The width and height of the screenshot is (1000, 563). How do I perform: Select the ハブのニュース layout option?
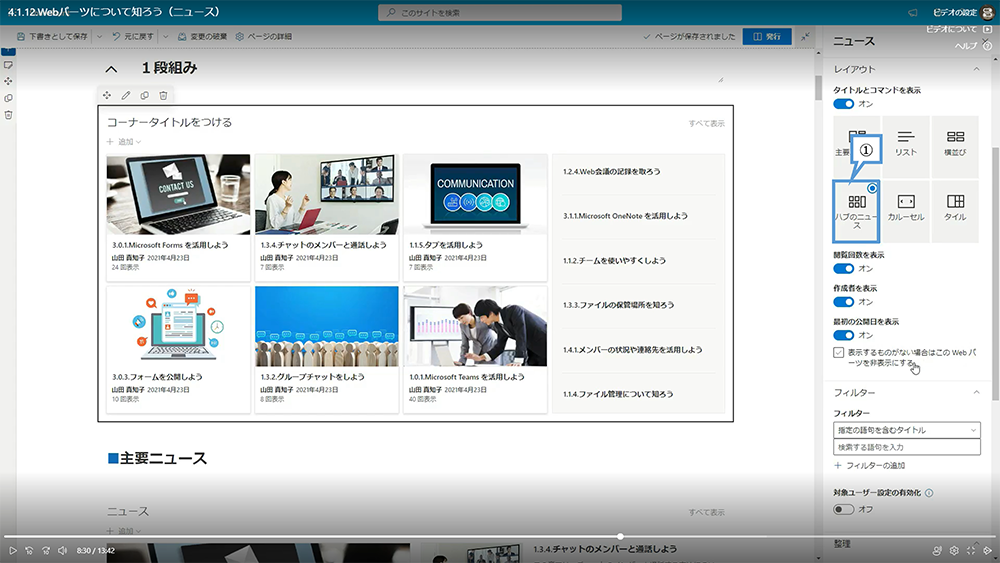point(857,212)
